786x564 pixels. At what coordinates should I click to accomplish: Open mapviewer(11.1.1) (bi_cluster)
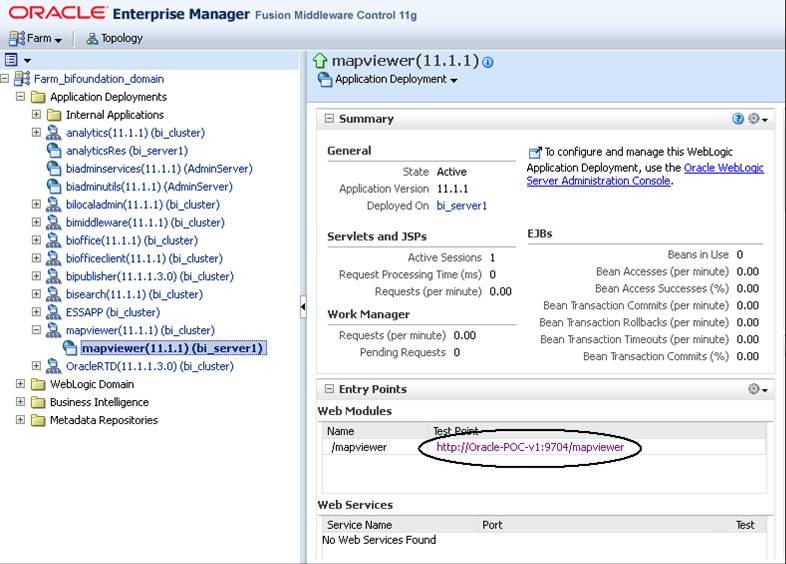pos(140,330)
